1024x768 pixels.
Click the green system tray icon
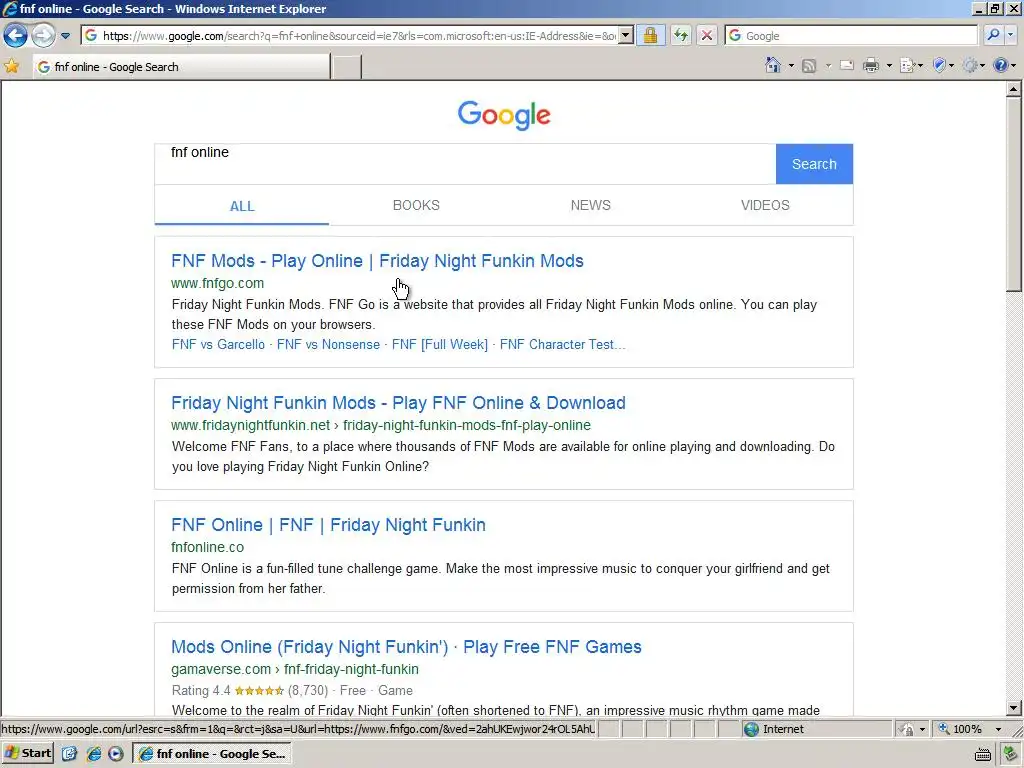pyautogui.click(x=1011, y=754)
